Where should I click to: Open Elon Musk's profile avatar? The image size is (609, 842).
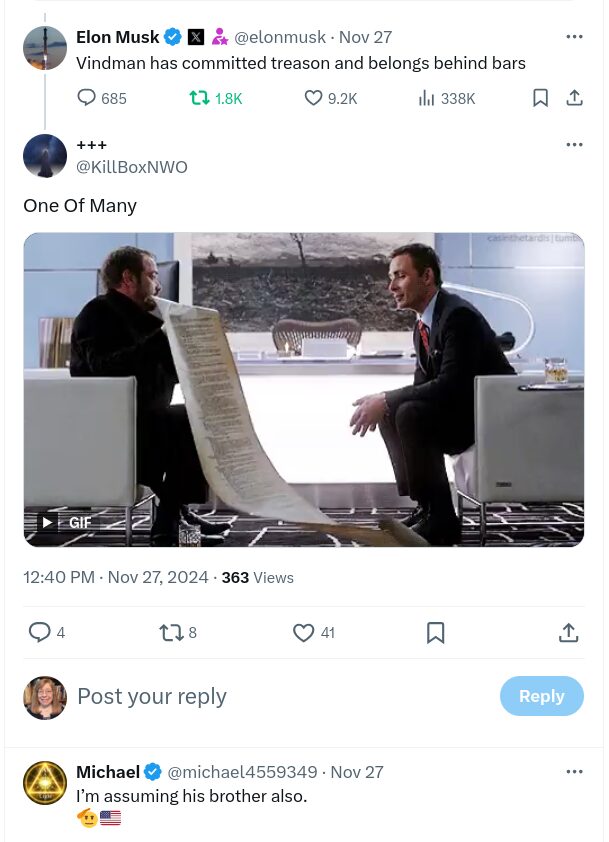[45, 48]
